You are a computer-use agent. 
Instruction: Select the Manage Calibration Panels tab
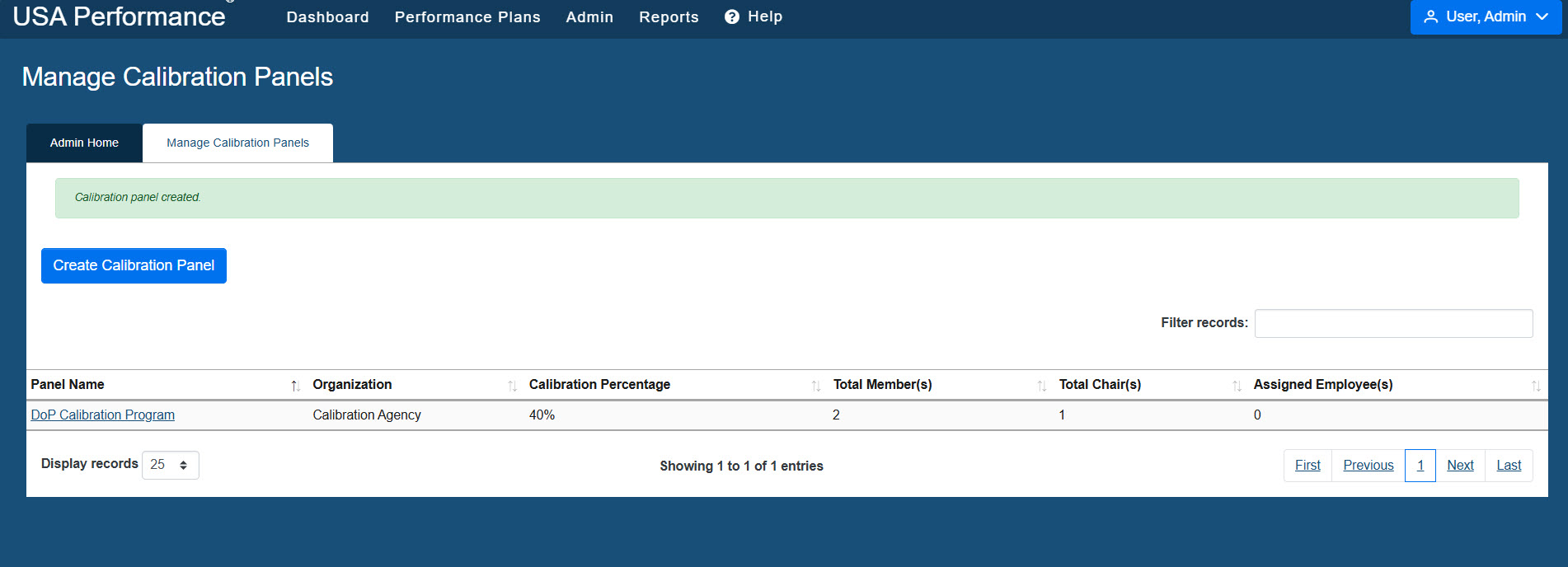pyautogui.click(x=237, y=143)
